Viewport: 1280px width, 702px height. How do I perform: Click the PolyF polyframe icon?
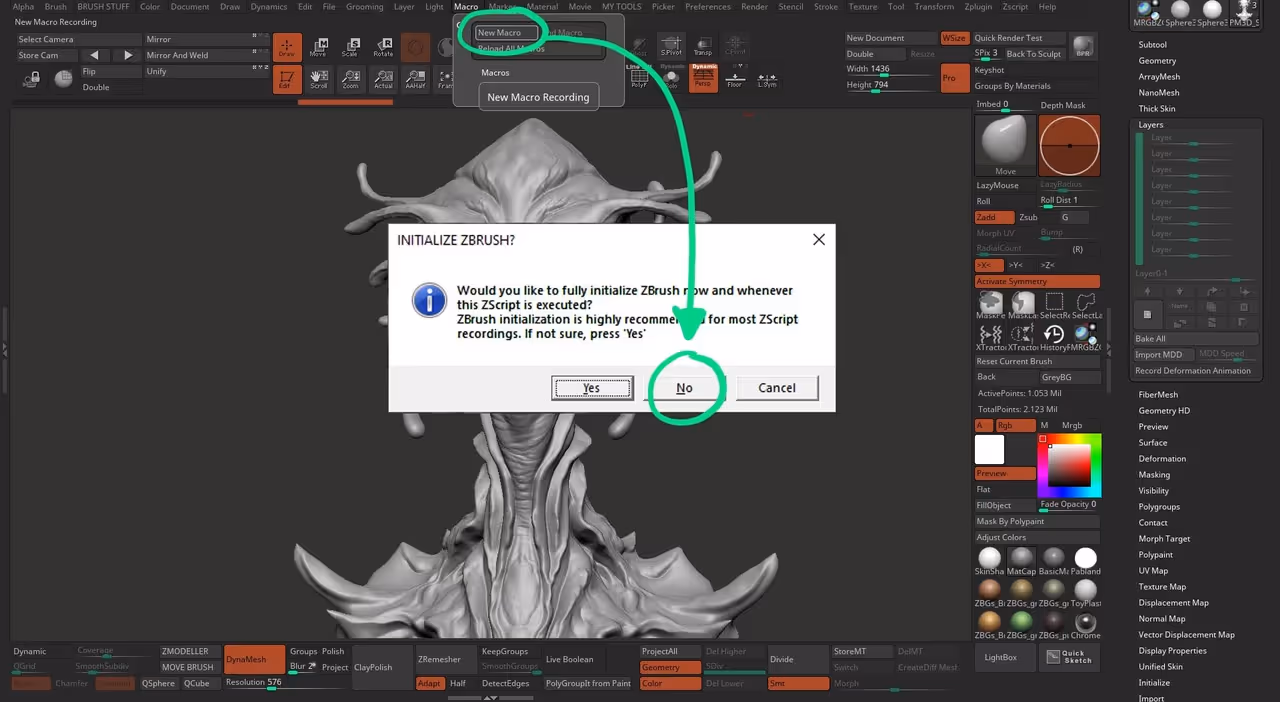[x=638, y=79]
